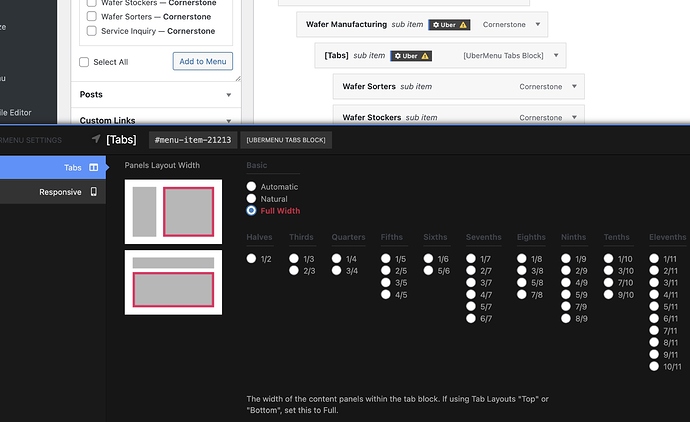Select the 3/4 width radio option
Screen dimensions: 690x422
337,271
